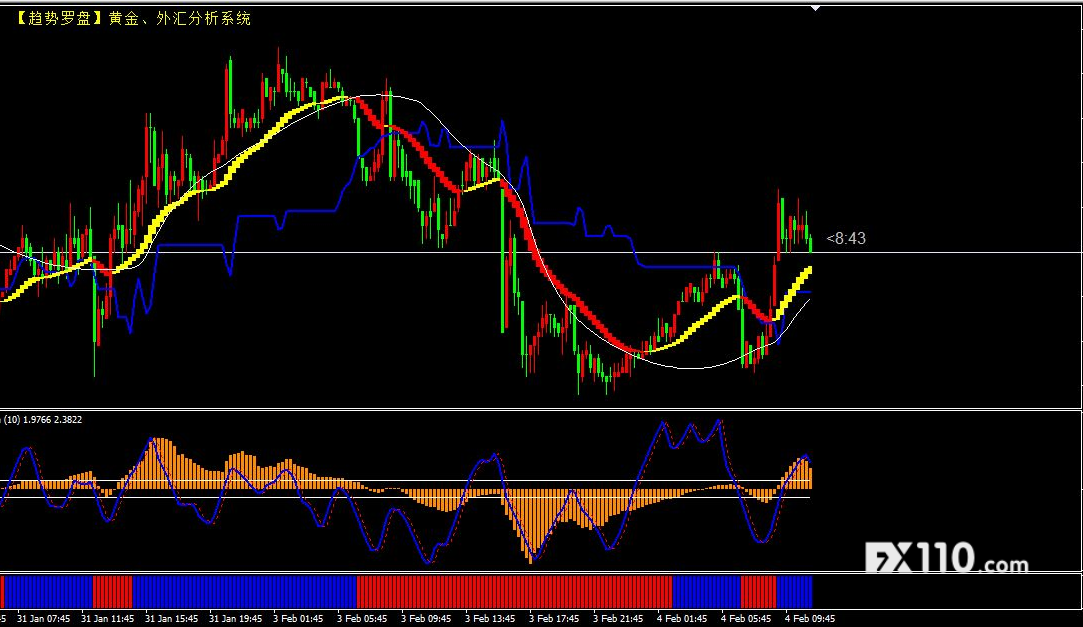
Task: Click the 3 Feb 13:45 time axis label
Action: click(490, 618)
